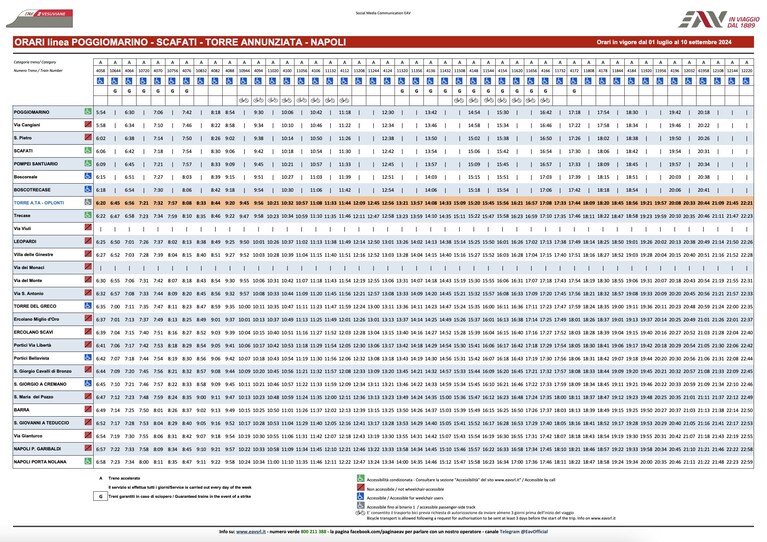Click the blue wheelchair icon beside Boscoreale
The height and width of the screenshot is (542, 767).
[88, 176]
